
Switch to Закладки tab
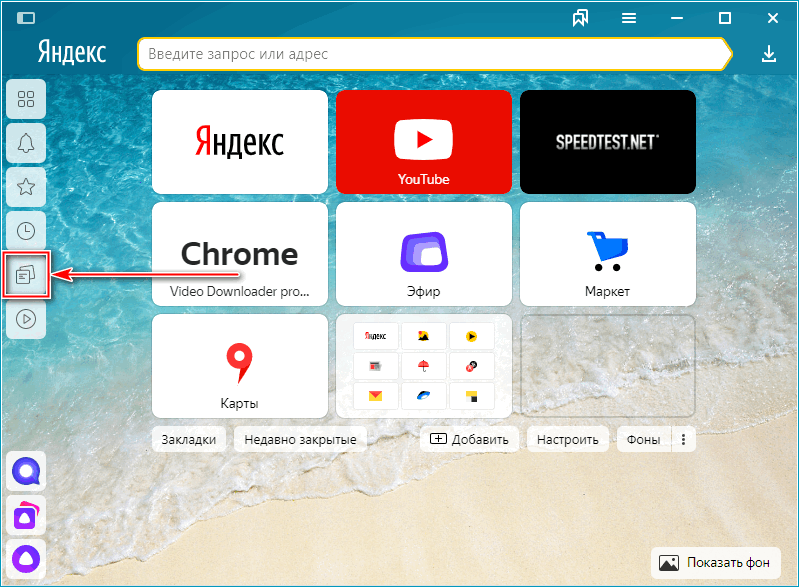coord(188,439)
